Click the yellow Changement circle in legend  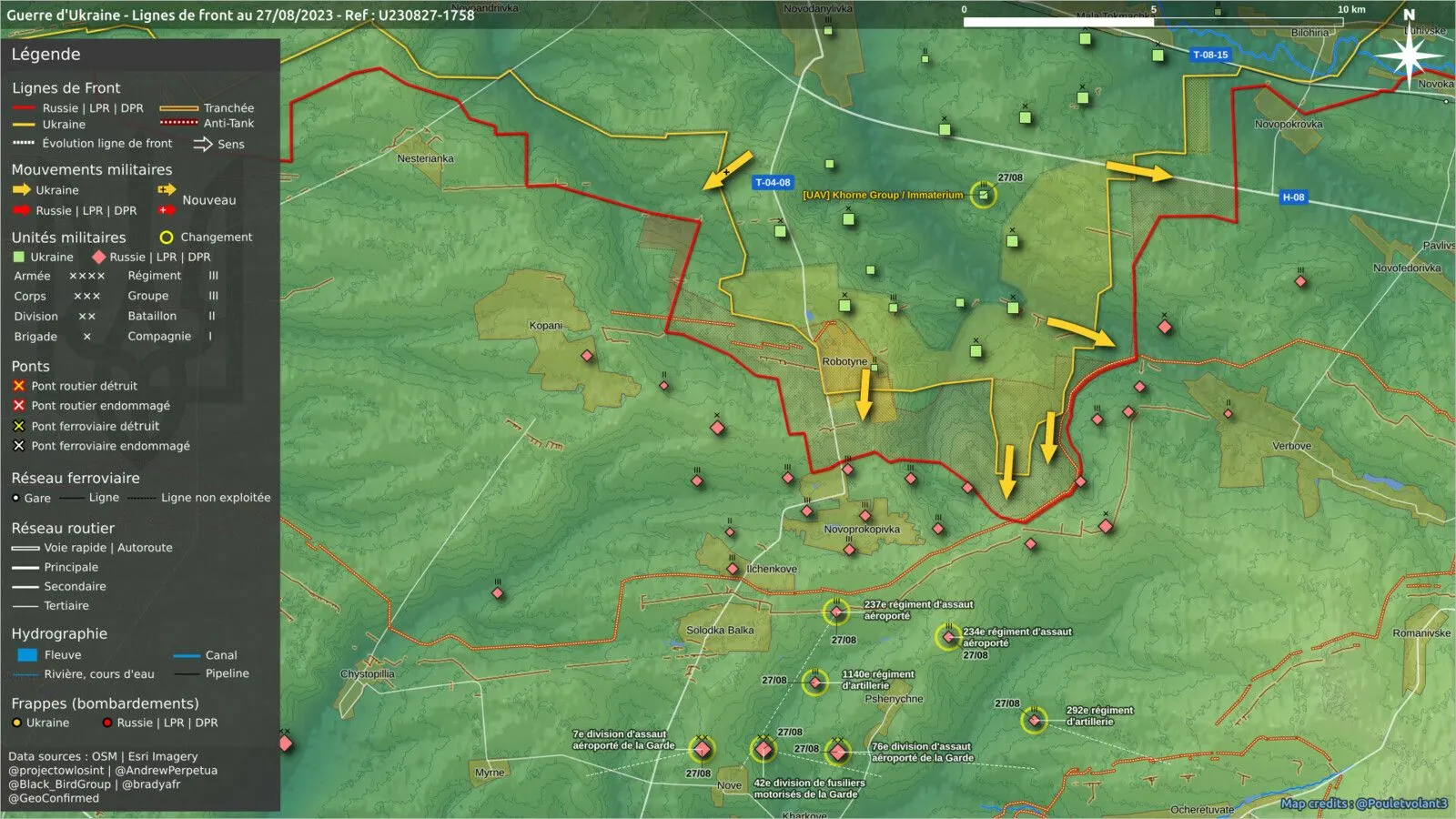tap(167, 238)
